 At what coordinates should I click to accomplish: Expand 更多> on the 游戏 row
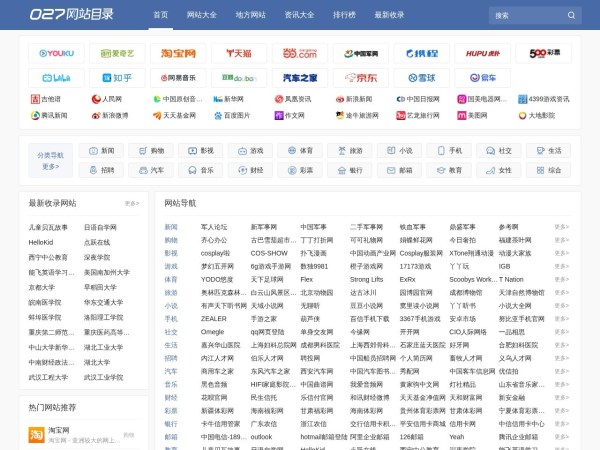pos(562,266)
